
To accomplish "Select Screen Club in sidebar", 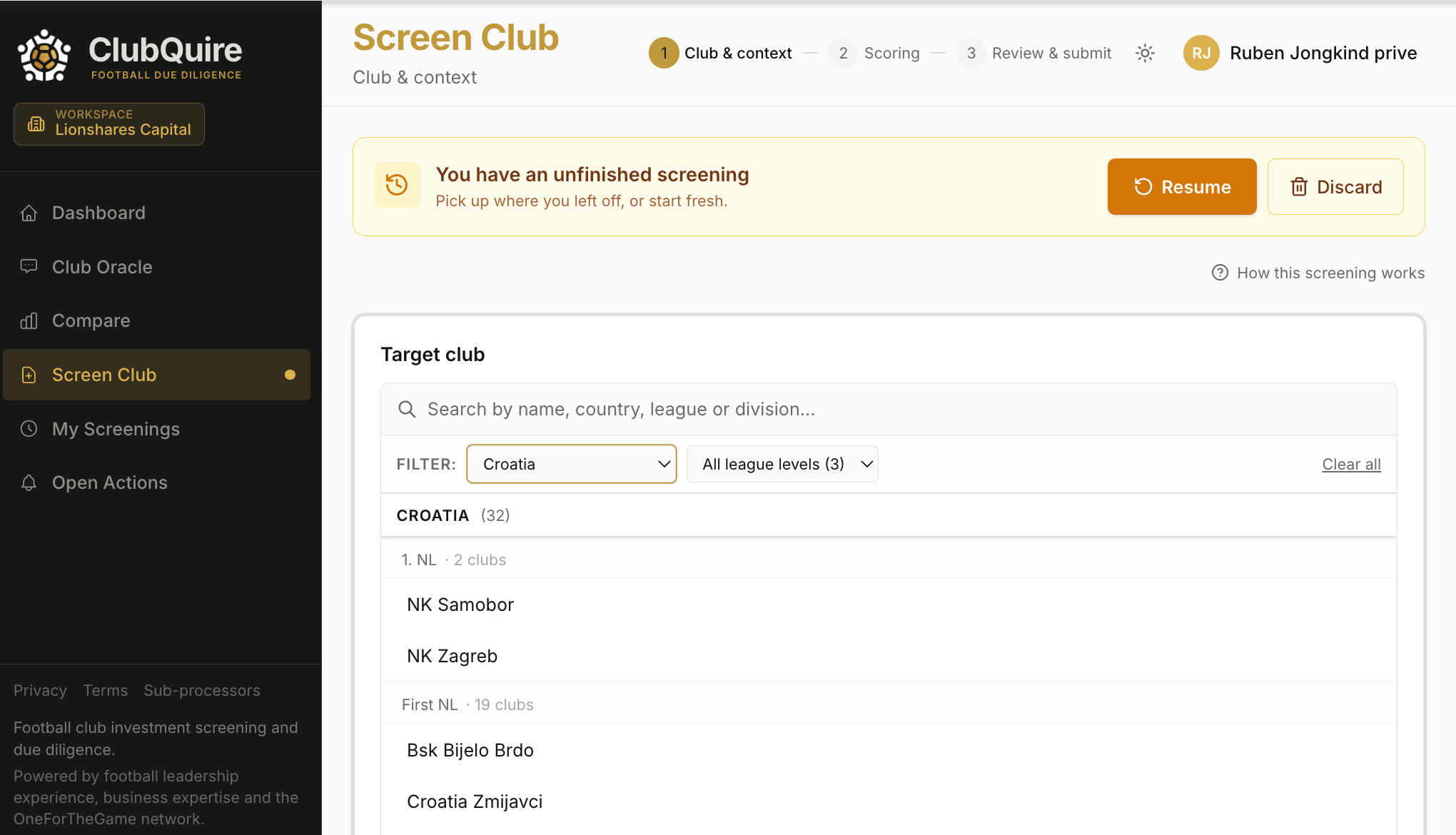I will [157, 375].
